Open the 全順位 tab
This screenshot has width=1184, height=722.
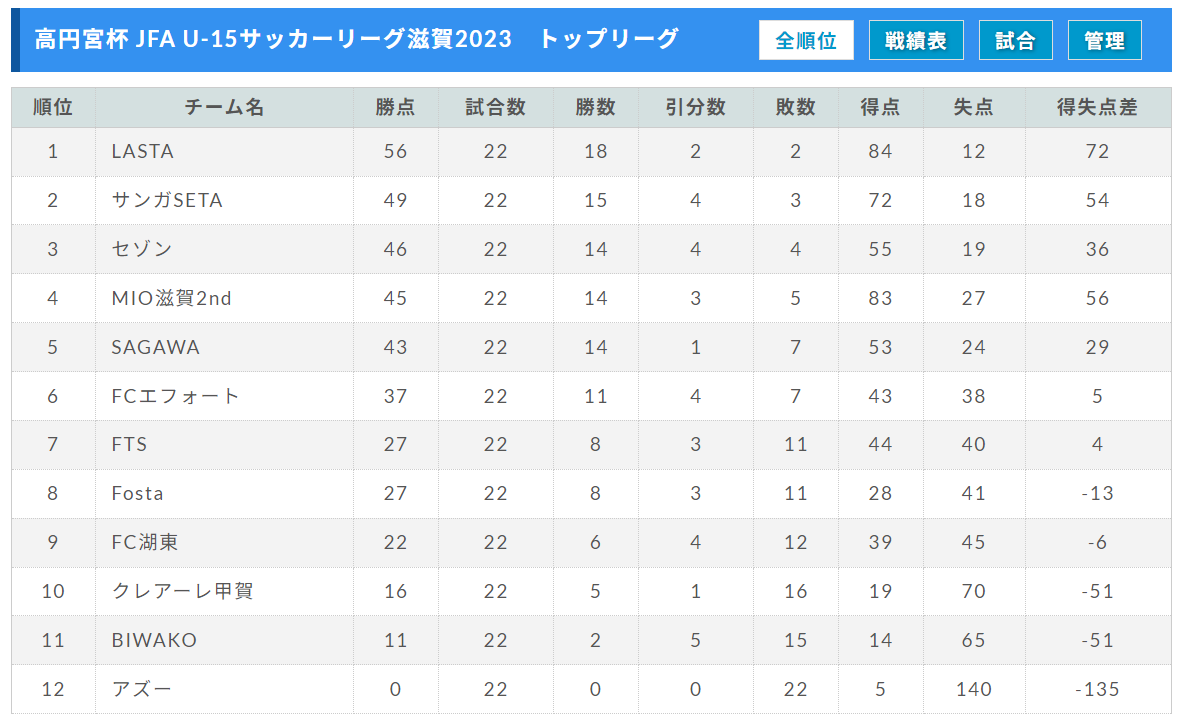[x=806, y=40]
